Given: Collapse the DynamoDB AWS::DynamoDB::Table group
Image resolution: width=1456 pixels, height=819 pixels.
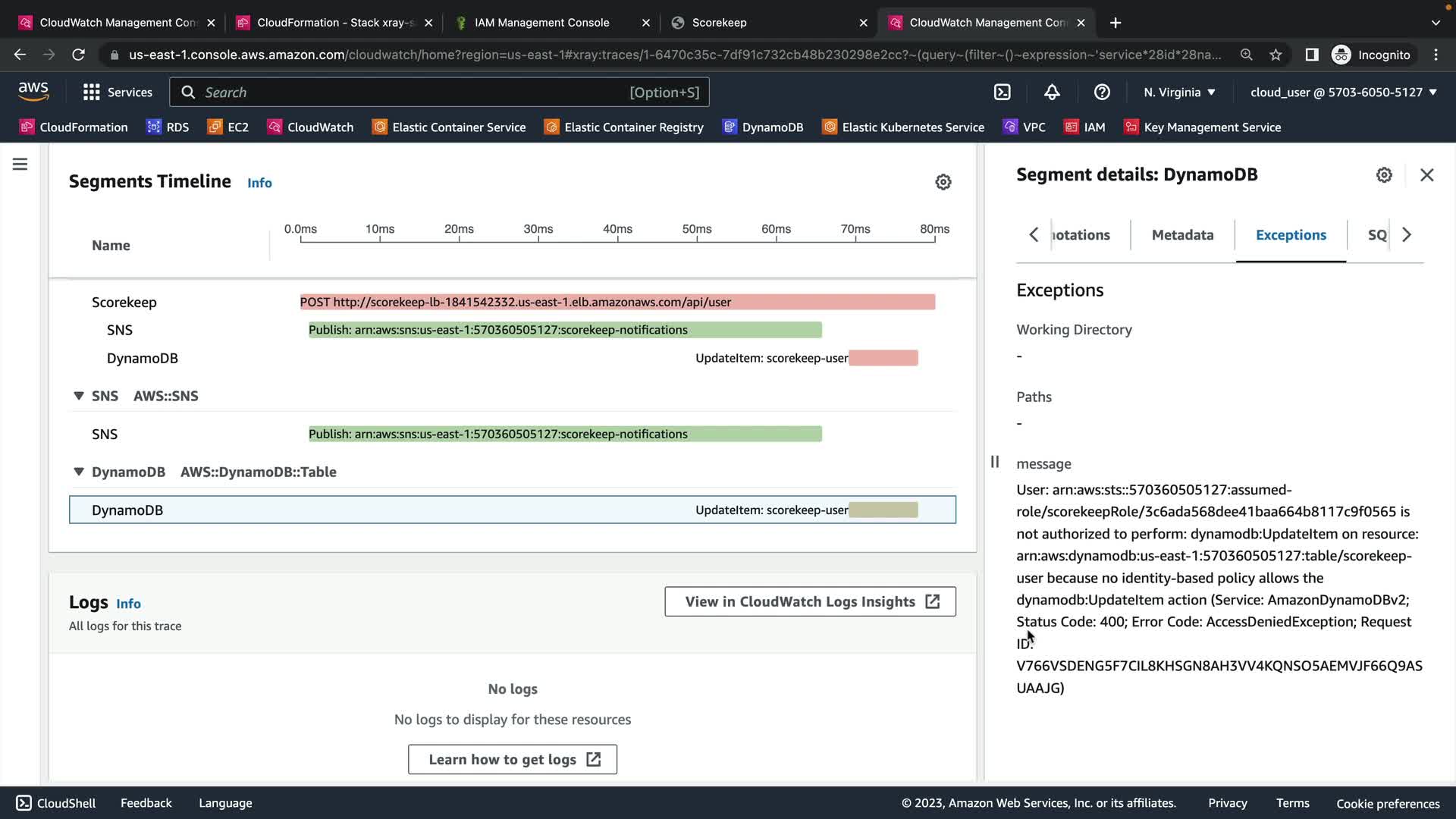Looking at the screenshot, I should (x=79, y=472).
